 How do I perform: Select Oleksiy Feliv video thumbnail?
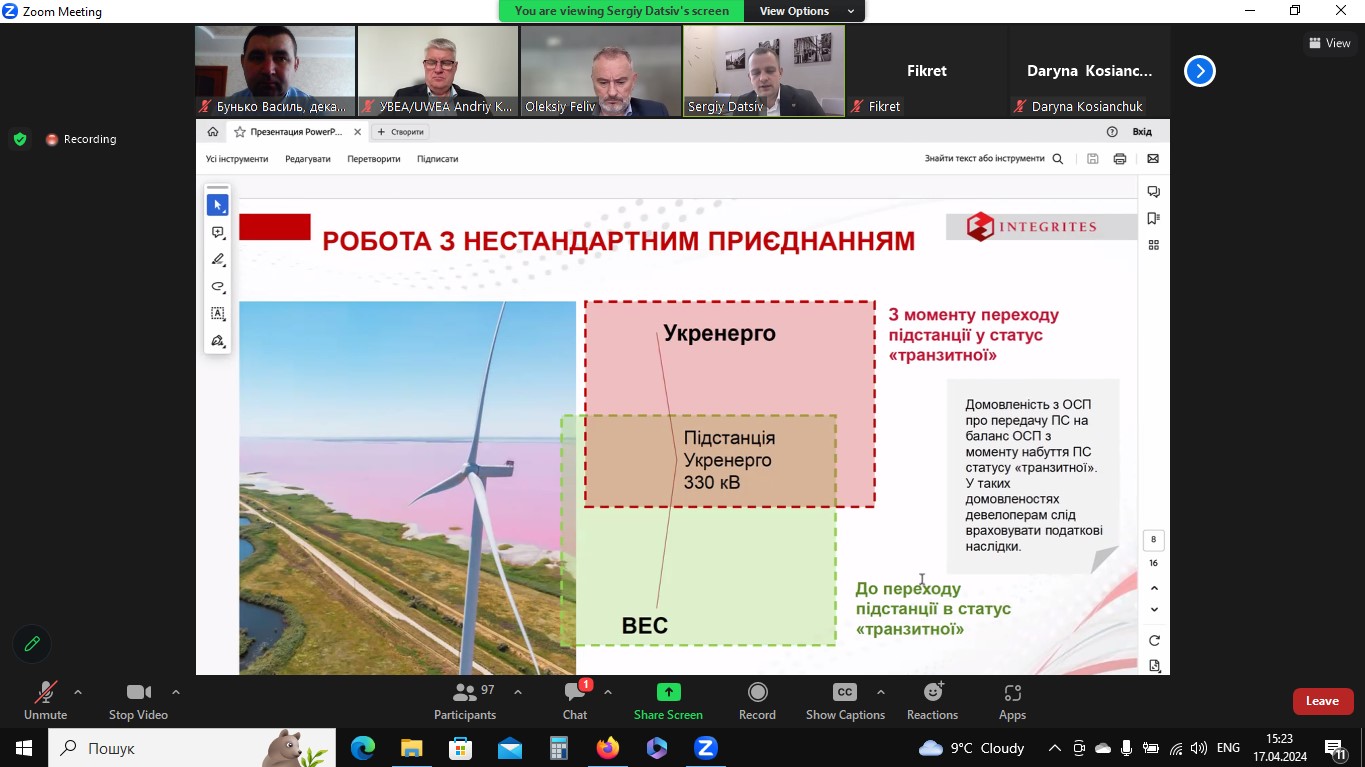[601, 71]
